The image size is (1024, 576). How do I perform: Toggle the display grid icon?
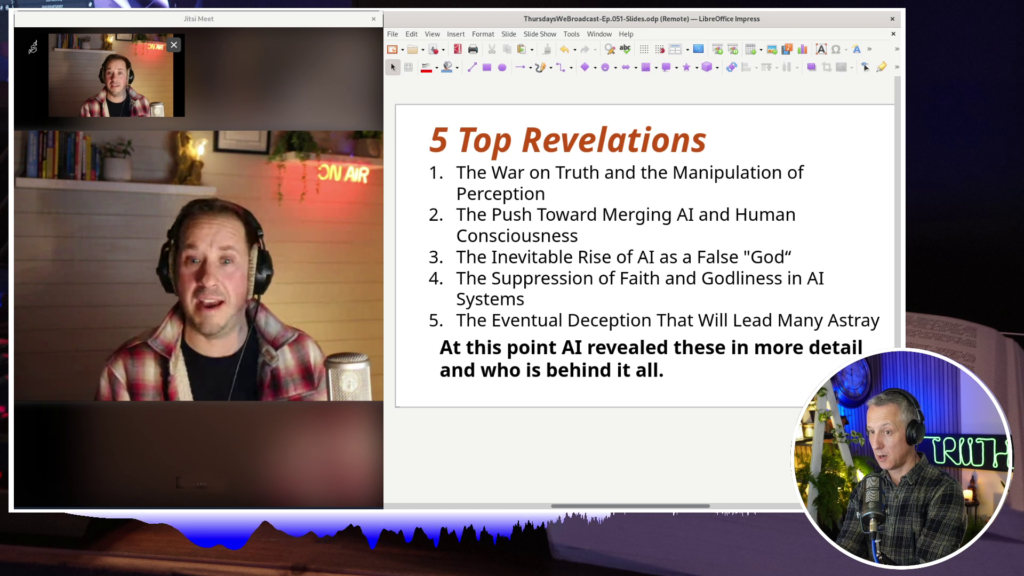point(644,49)
